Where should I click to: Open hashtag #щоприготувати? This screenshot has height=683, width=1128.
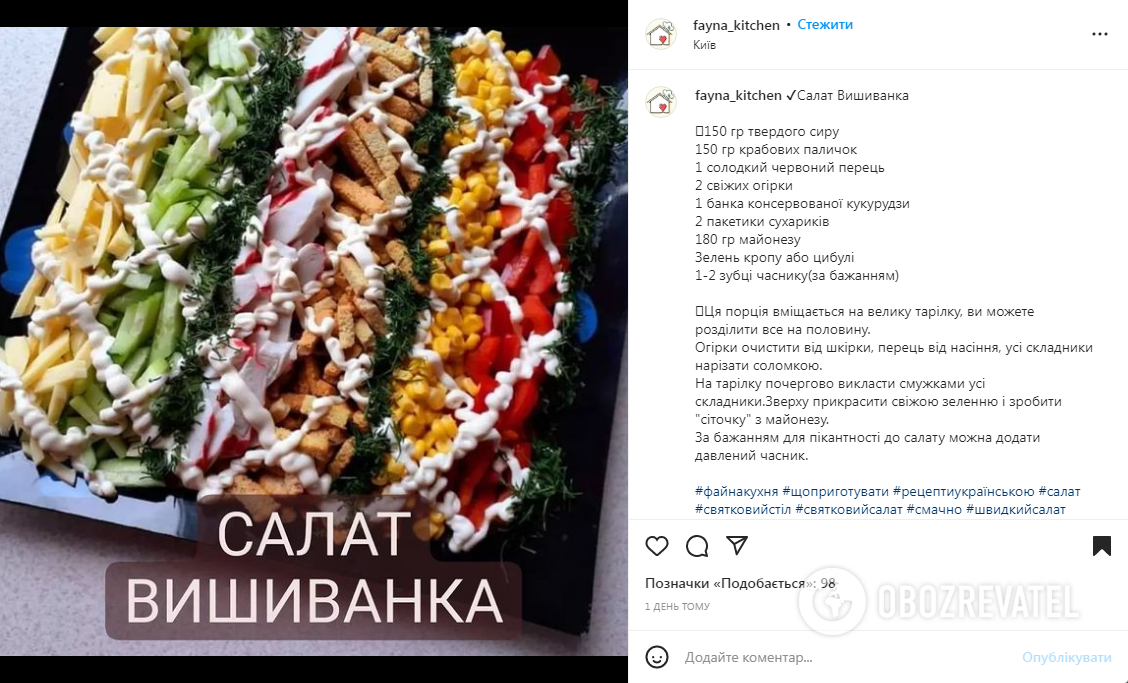(835, 492)
